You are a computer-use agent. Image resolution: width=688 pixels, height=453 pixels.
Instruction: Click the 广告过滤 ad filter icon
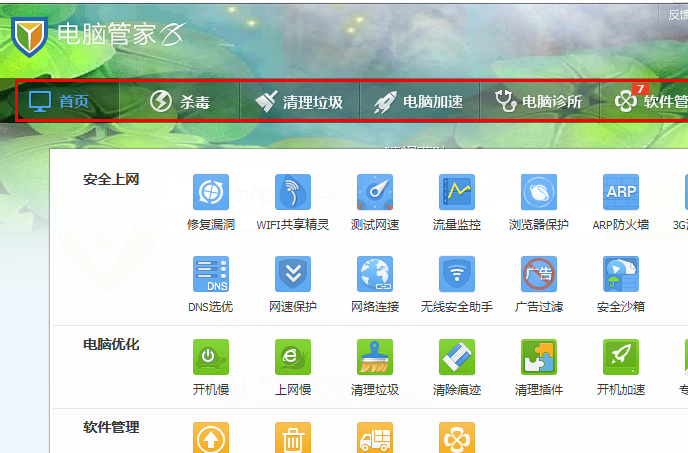pos(538,274)
